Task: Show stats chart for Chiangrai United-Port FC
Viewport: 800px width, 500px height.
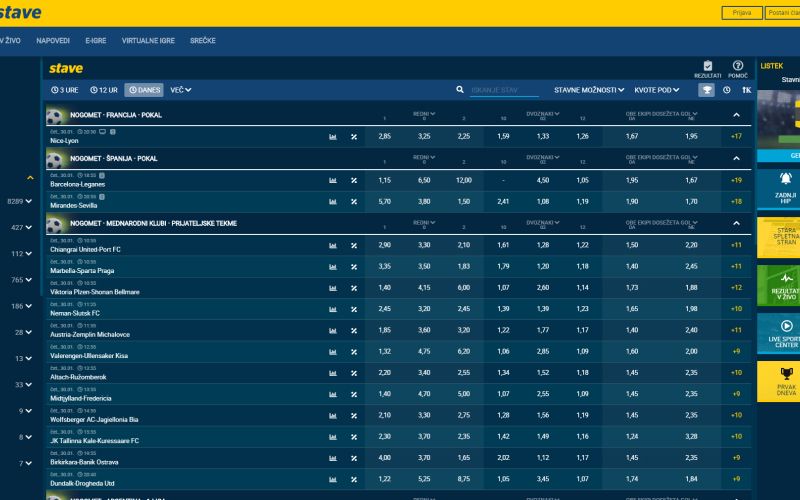Action: click(333, 246)
